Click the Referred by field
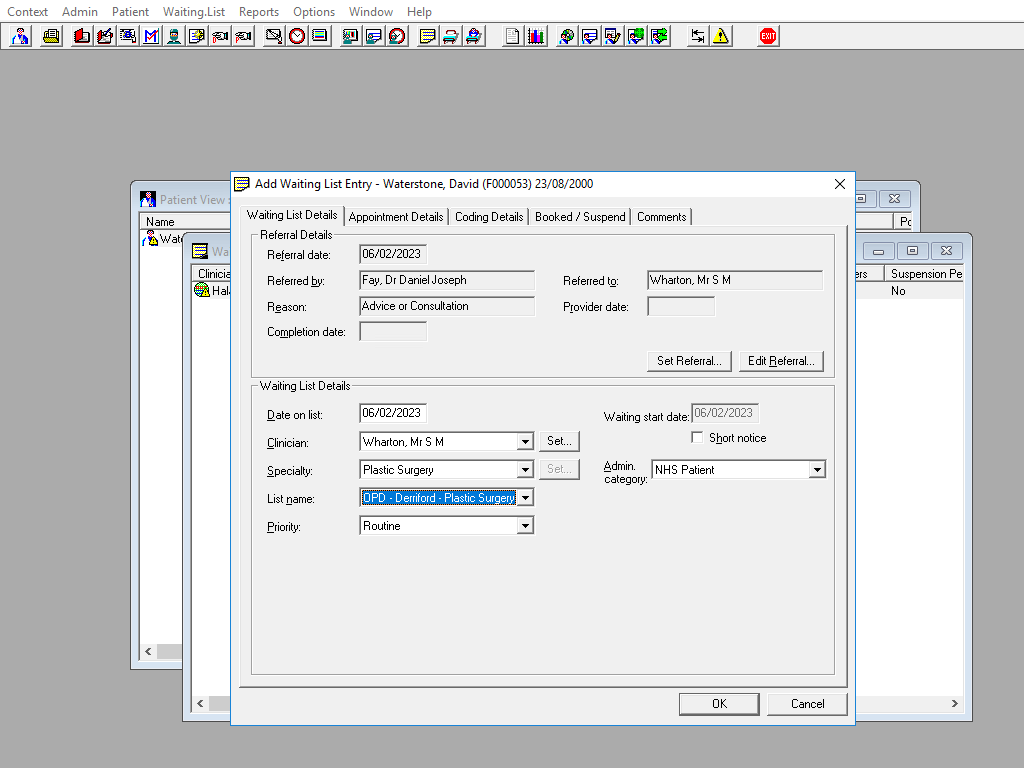This screenshot has width=1024, height=768. pyautogui.click(x=447, y=280)
